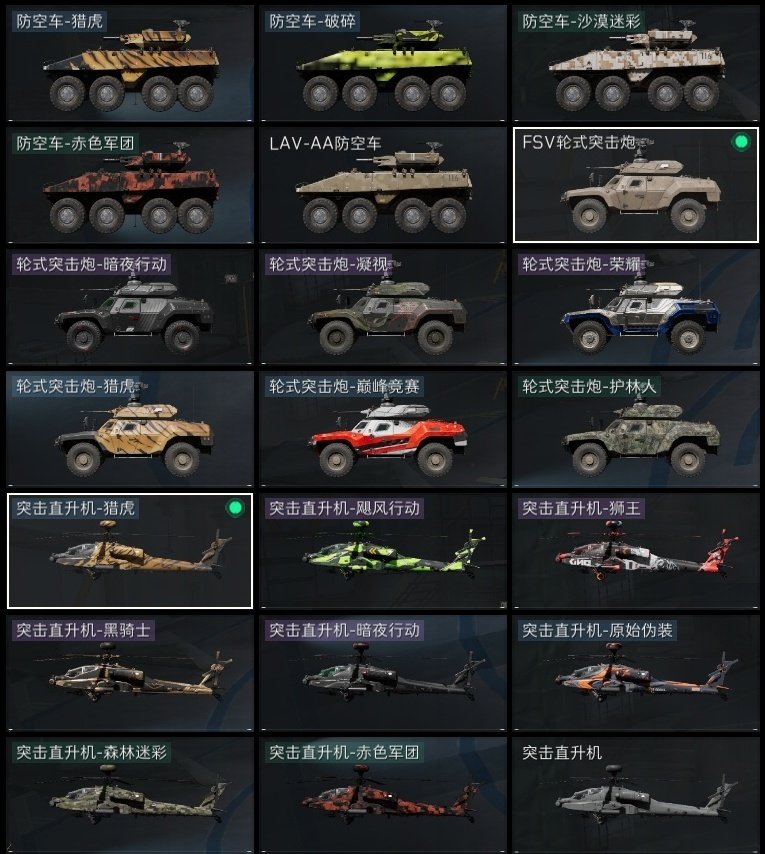Viewport: 765px width, 854px height.
Task: Click the green equipped dot on 突击直升机-猎虎
Action: click(235, 508)
